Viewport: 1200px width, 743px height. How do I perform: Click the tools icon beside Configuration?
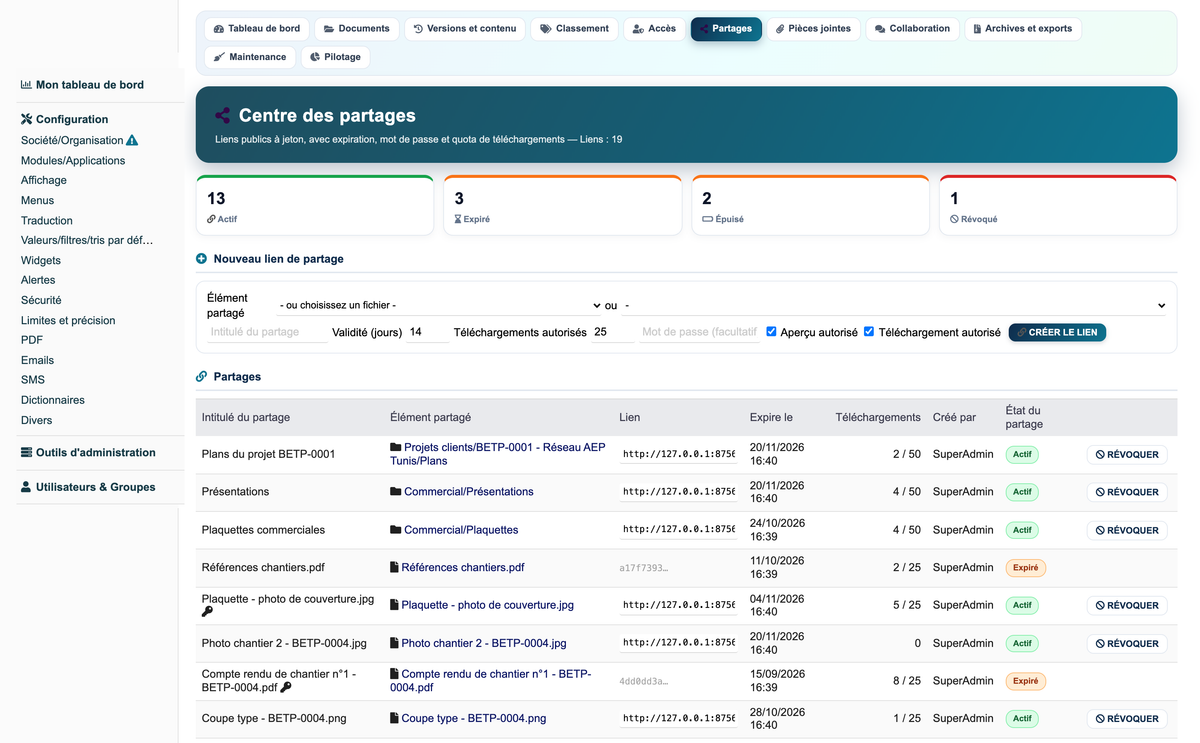click(x=27, y=119)
